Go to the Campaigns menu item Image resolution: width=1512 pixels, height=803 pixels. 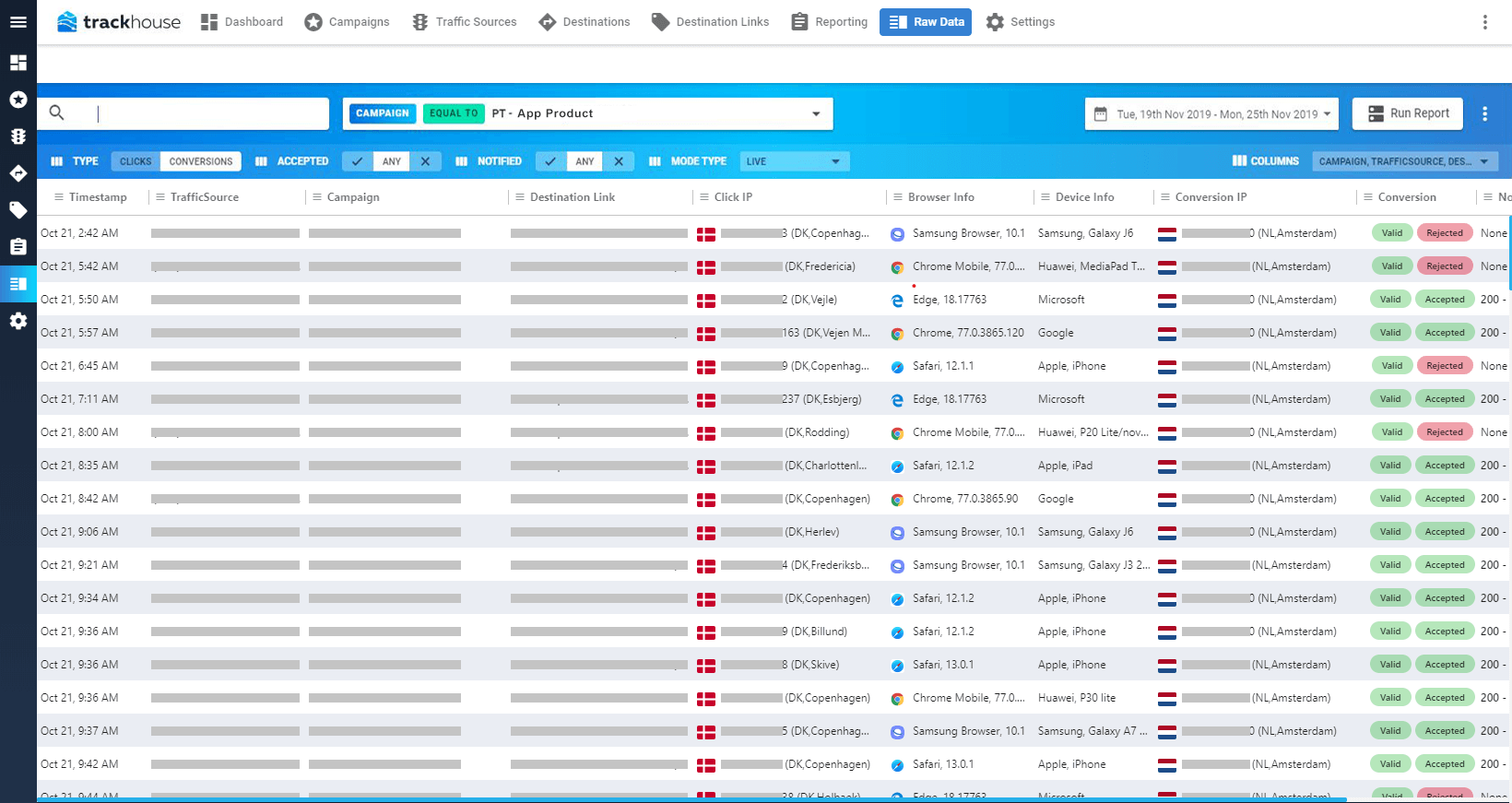tap(348, 22)
